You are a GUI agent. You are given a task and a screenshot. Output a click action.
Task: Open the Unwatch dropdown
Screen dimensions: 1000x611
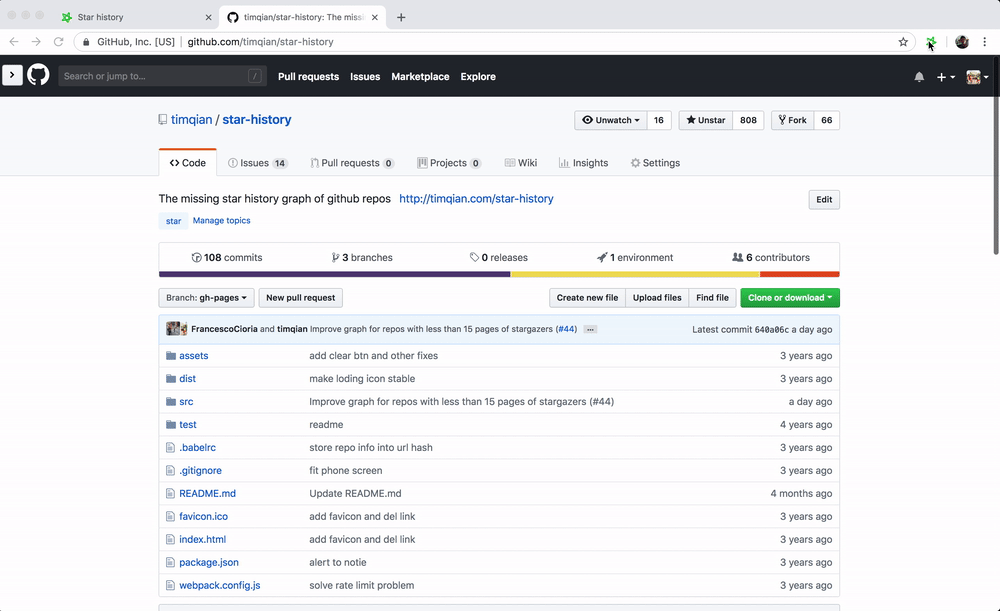[611, 120]
